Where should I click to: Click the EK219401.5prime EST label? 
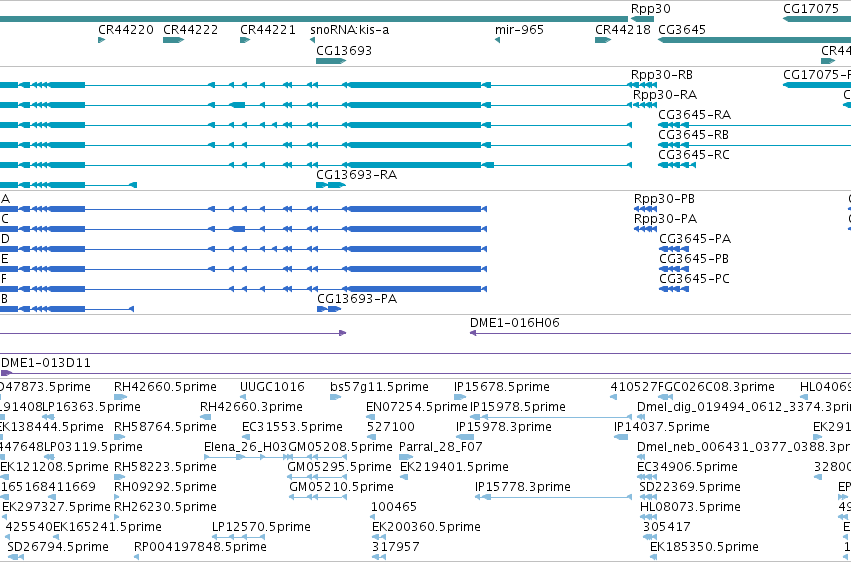454,468
